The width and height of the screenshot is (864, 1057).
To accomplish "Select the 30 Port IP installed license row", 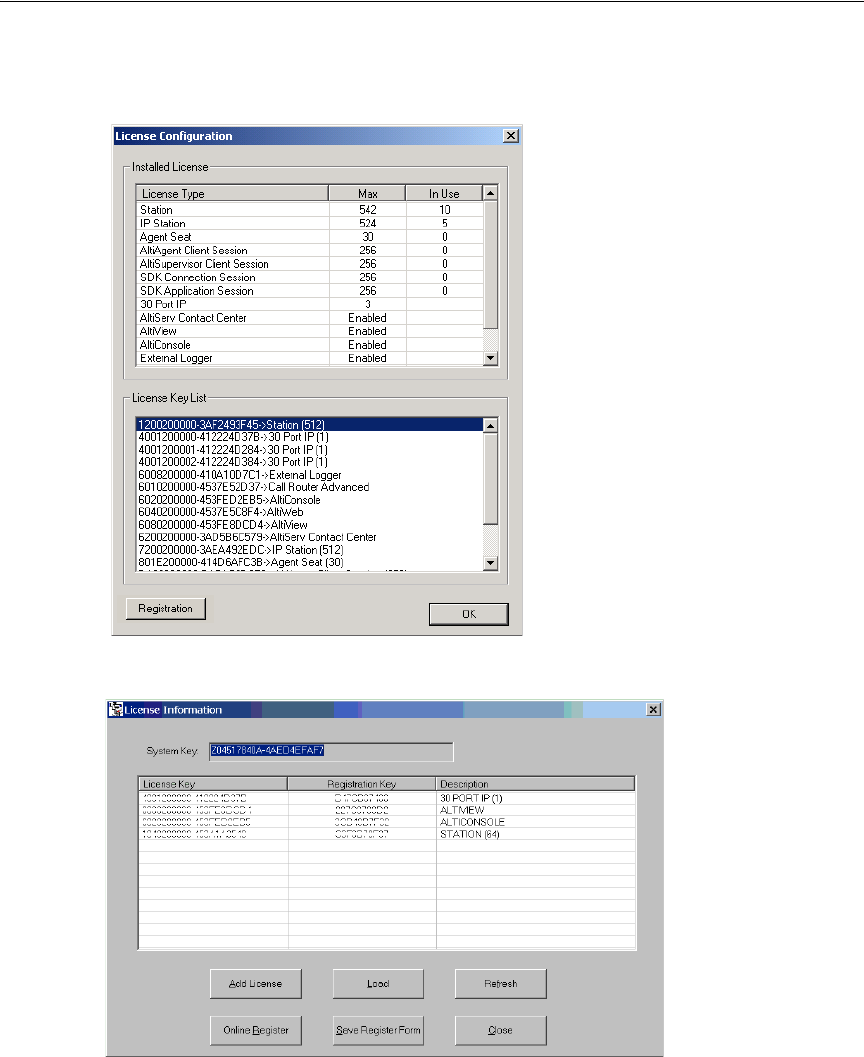I will point(310,304).
